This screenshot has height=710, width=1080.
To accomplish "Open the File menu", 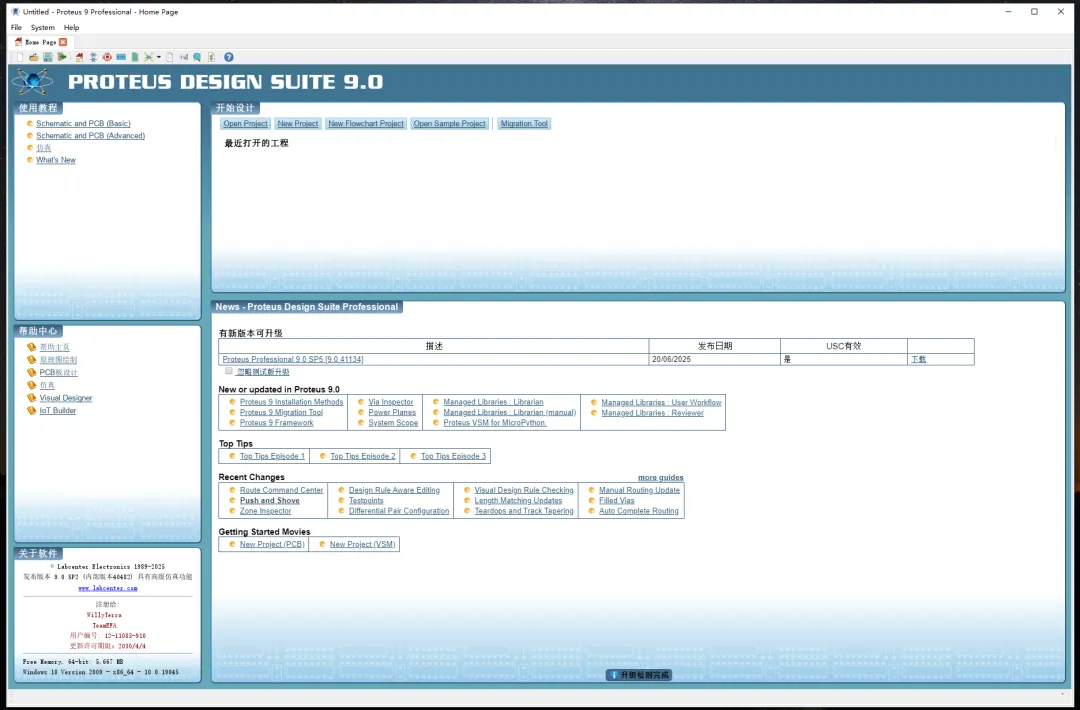I will point(17,28).
